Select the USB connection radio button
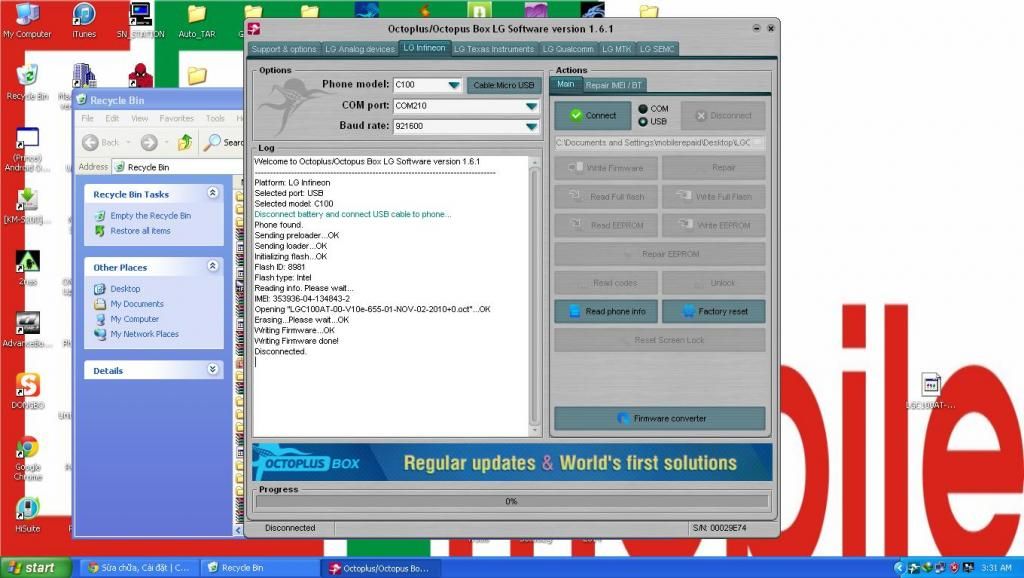This screenshot has height=578, width=1024. click(x=643, y=121)
